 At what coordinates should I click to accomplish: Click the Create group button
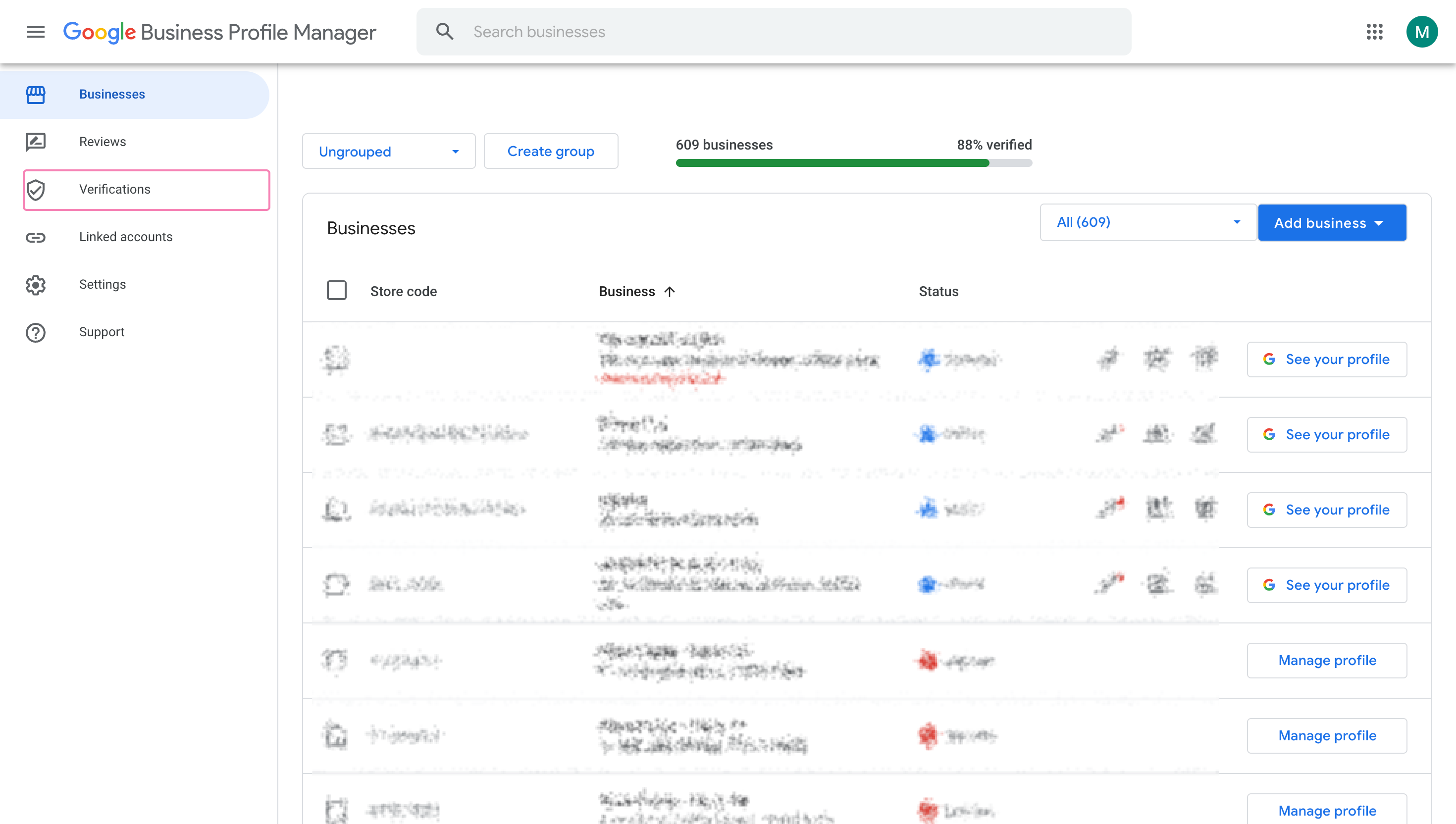tap(551, 151)
